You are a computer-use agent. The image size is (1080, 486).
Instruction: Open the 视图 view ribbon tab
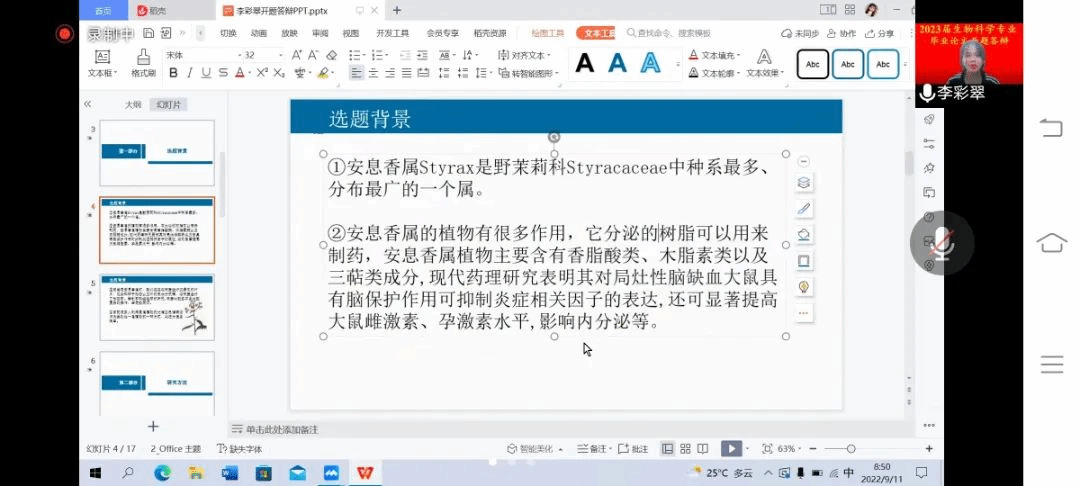click(x=350, y=33)
